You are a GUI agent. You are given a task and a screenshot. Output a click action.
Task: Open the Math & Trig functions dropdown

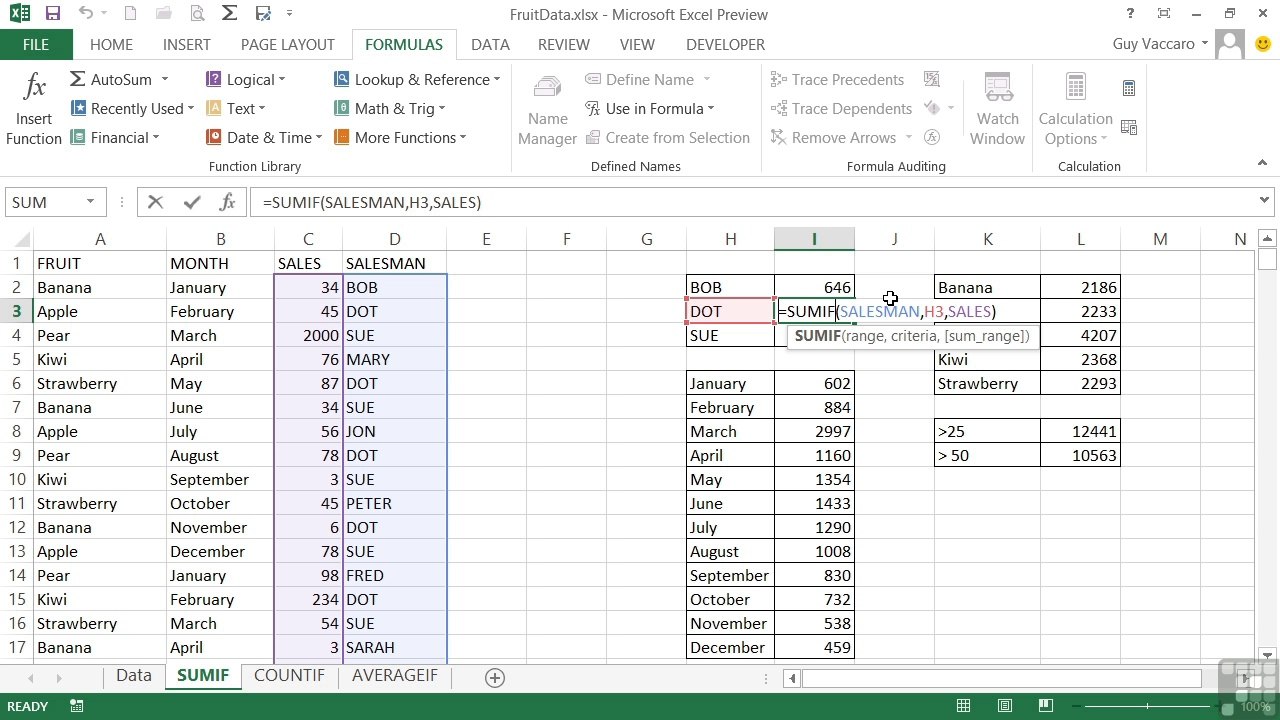(x=390, y=108)
